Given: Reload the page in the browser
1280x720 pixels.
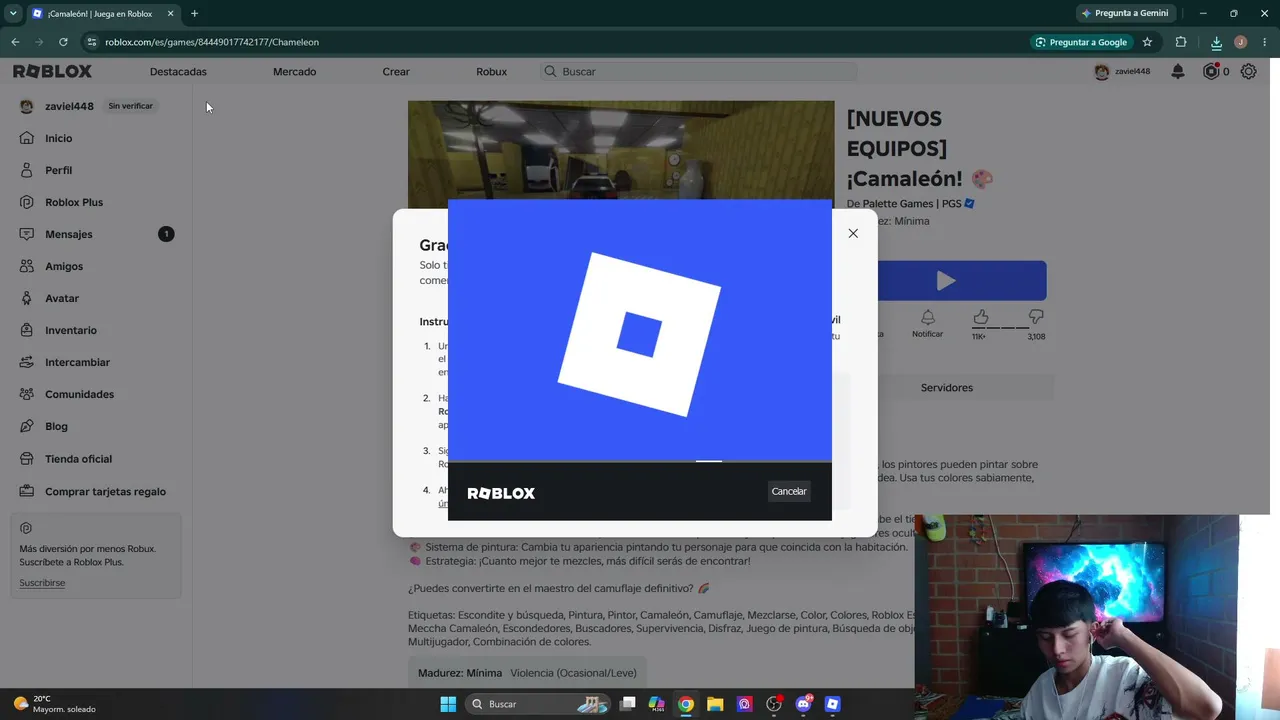Looking at the screenshot, I should pyautogui.click(x=63, y=42).
